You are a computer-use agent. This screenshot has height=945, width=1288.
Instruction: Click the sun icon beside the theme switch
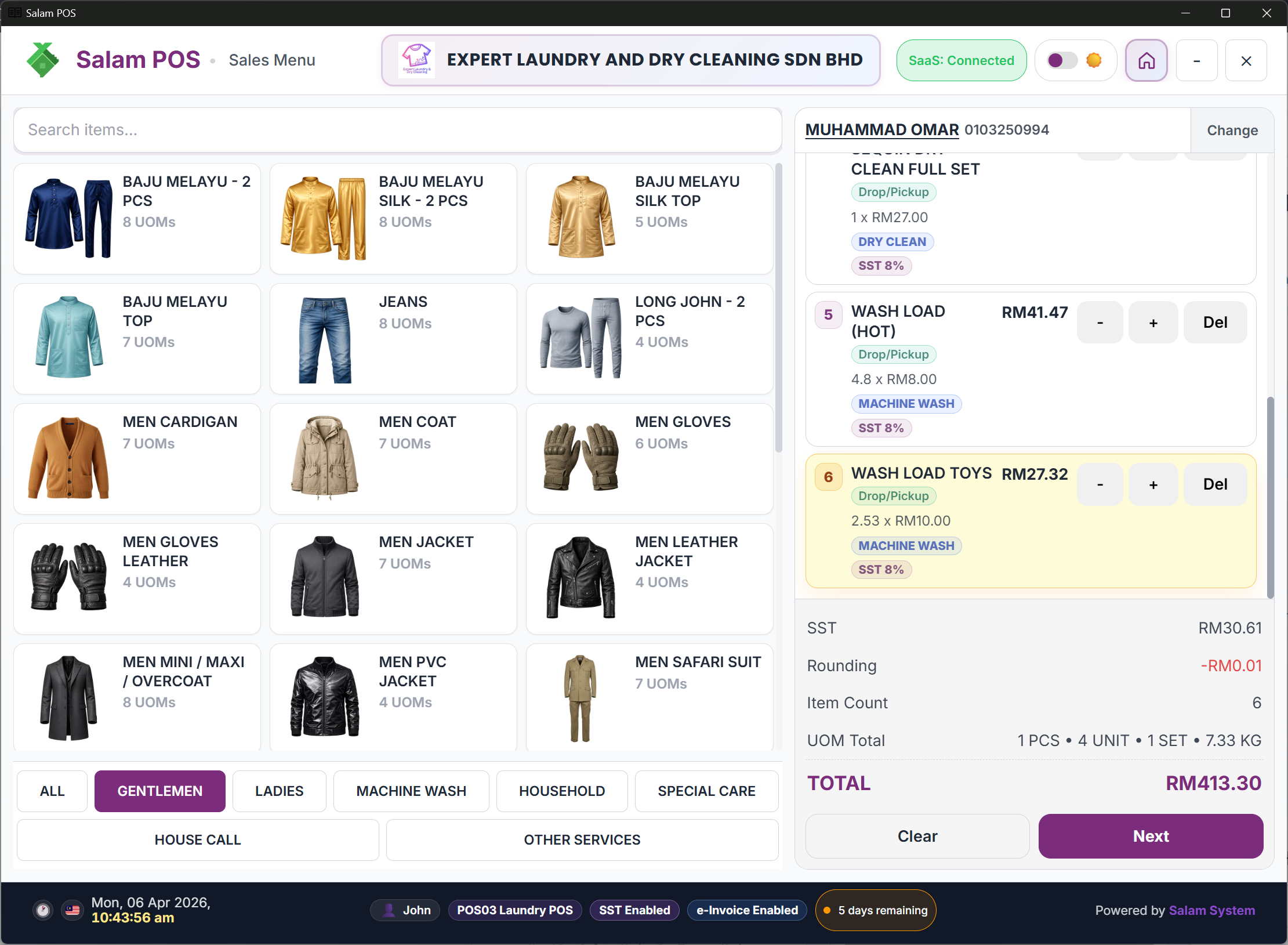click(1094, 60)
